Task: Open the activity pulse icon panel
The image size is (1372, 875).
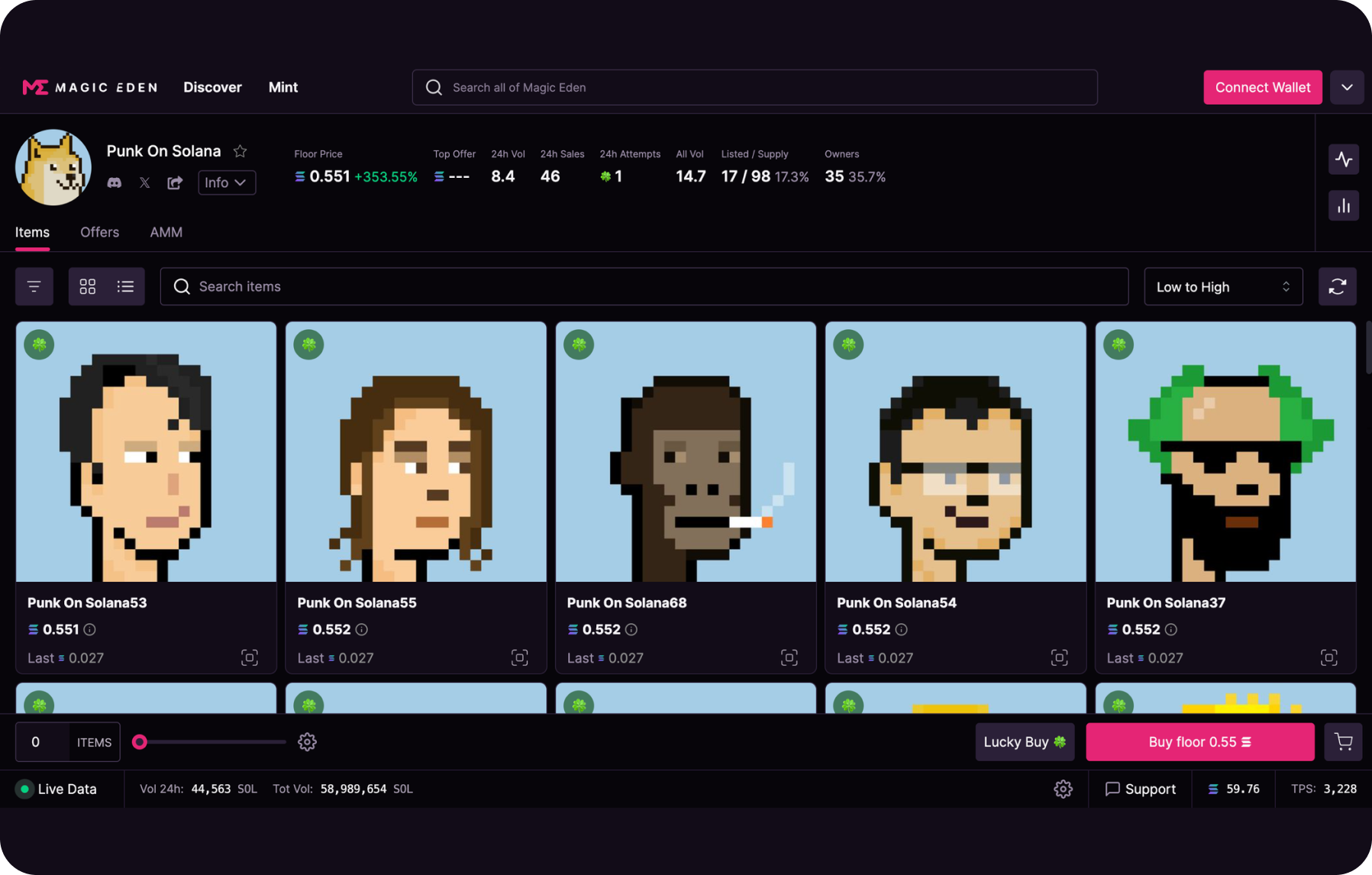Action: (1344, 160)
